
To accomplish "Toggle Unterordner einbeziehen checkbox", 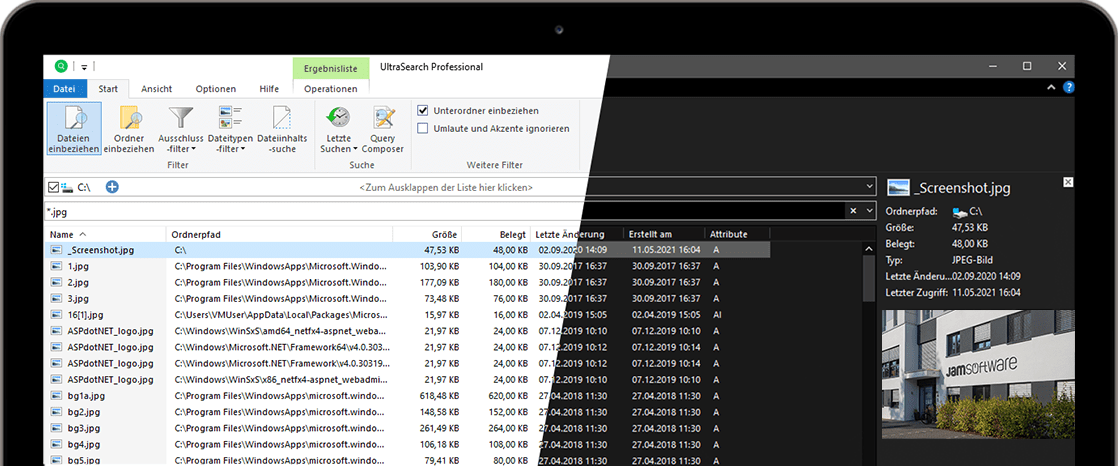I will (423, 110).
